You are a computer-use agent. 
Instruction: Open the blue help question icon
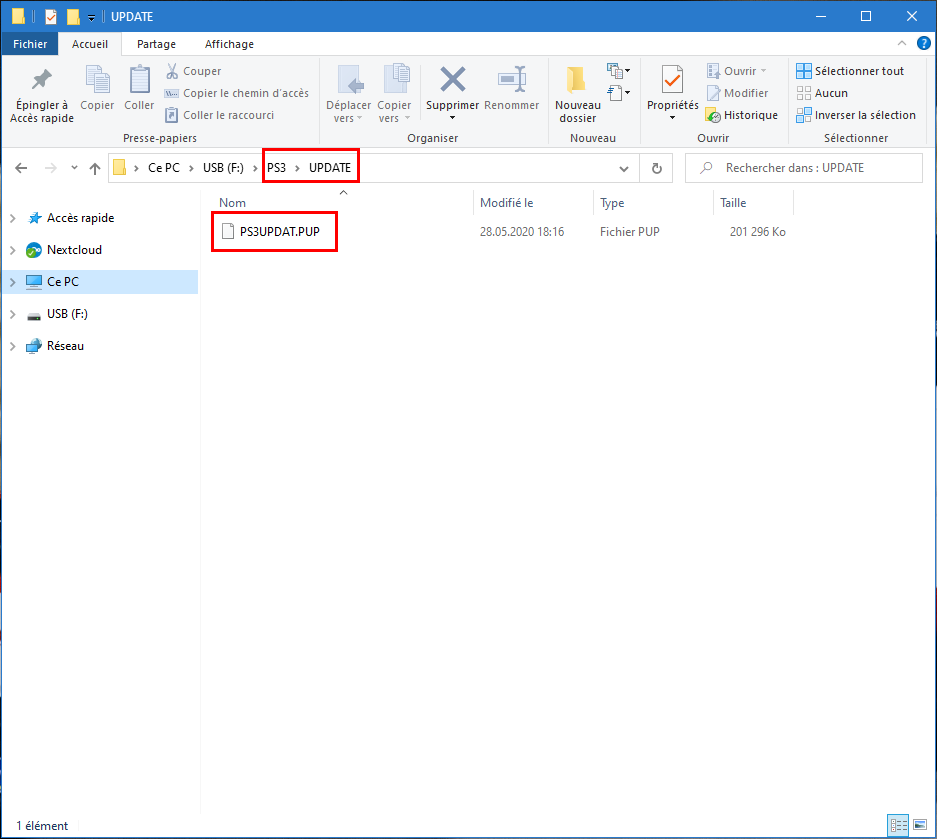[x=923, y=43]
